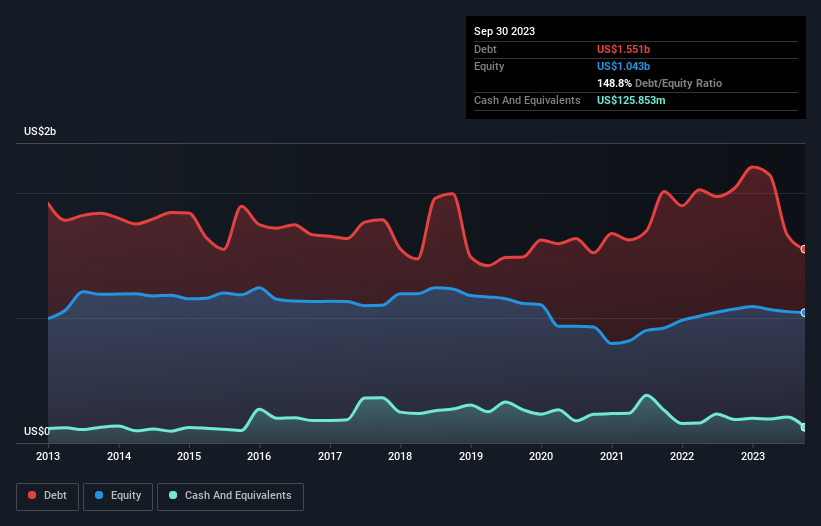Click the 2023 x-axis label

click(752, 457)
